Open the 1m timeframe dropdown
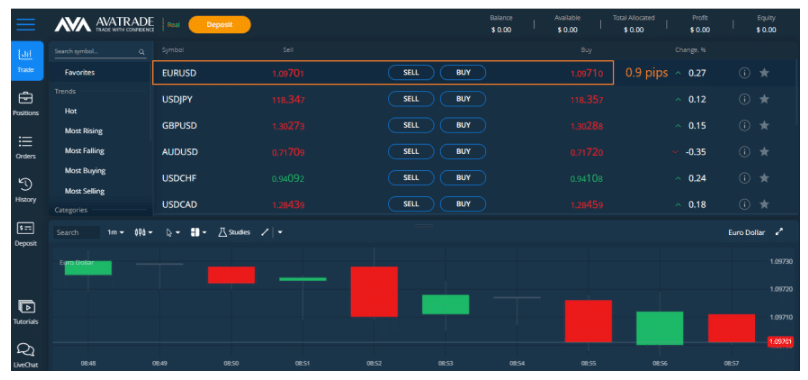The height and width of the screenshot is (380, 808). tap(115, 232)
